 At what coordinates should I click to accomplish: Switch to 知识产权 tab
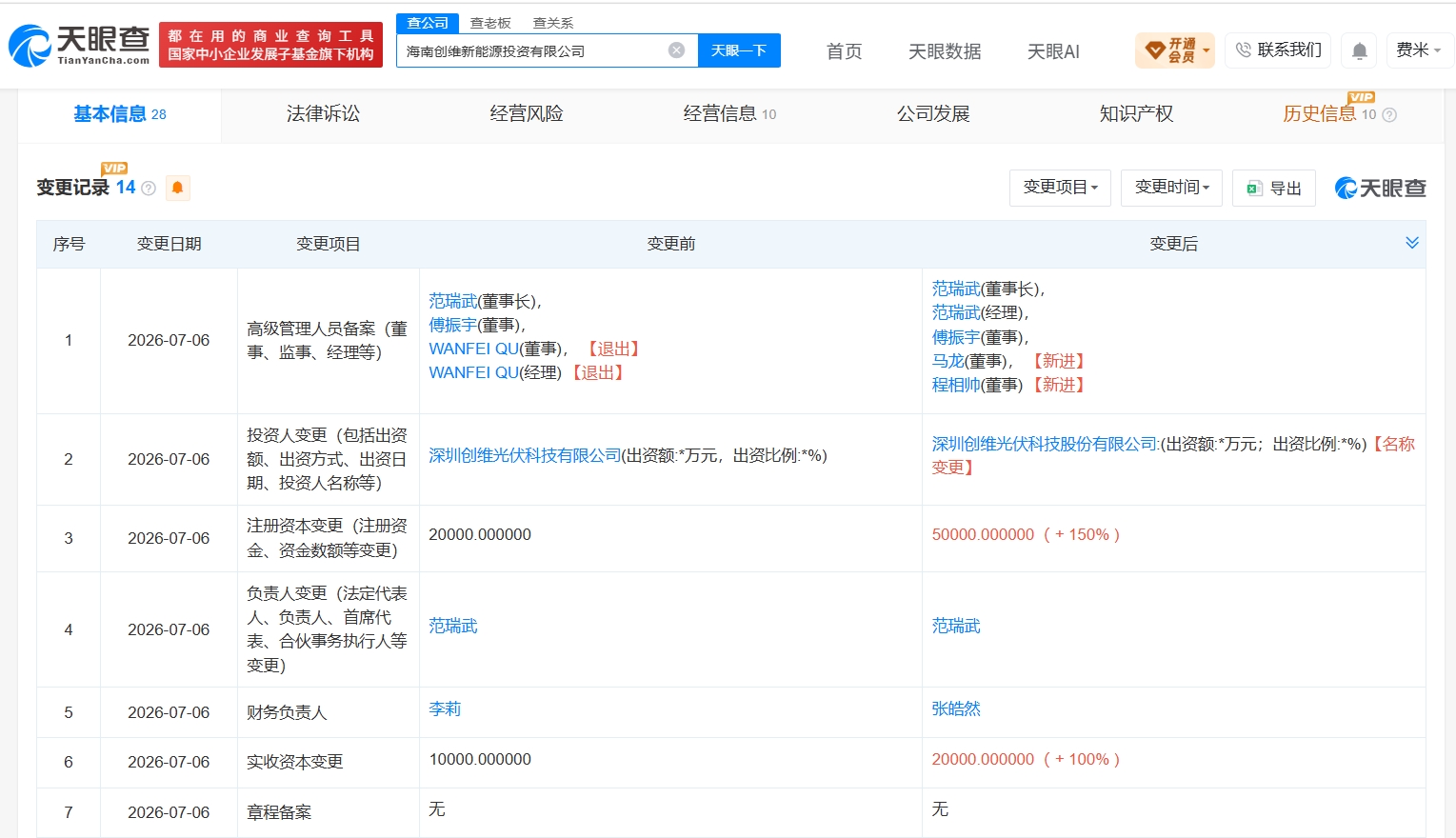pyautogui.click(x=1136, y=114)
